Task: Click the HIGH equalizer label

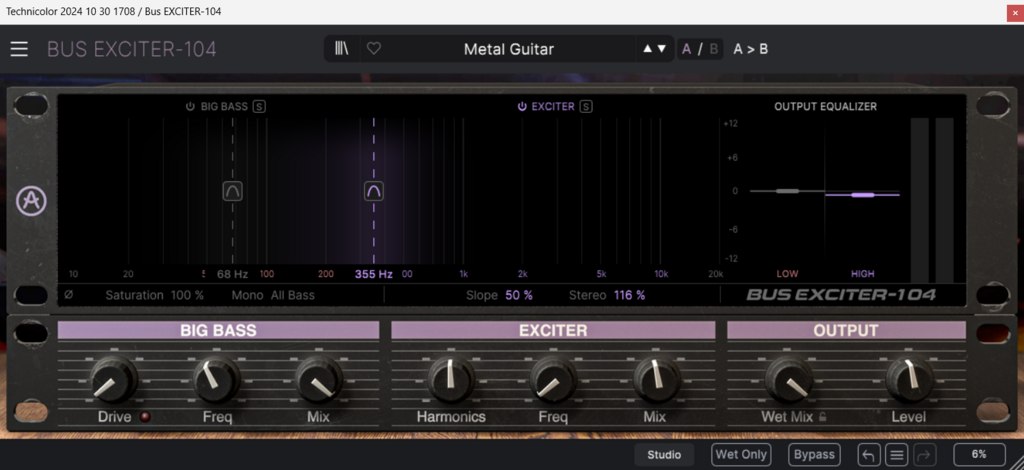Action: (x=863, y=274)
